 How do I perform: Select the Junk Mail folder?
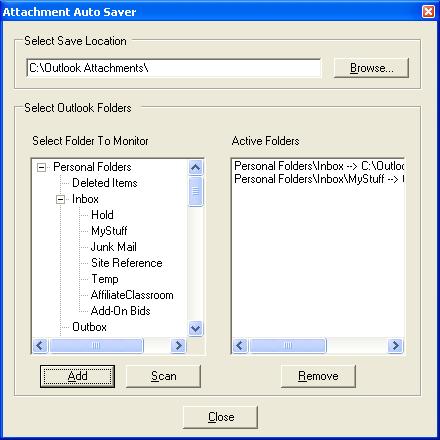[114, 247]
